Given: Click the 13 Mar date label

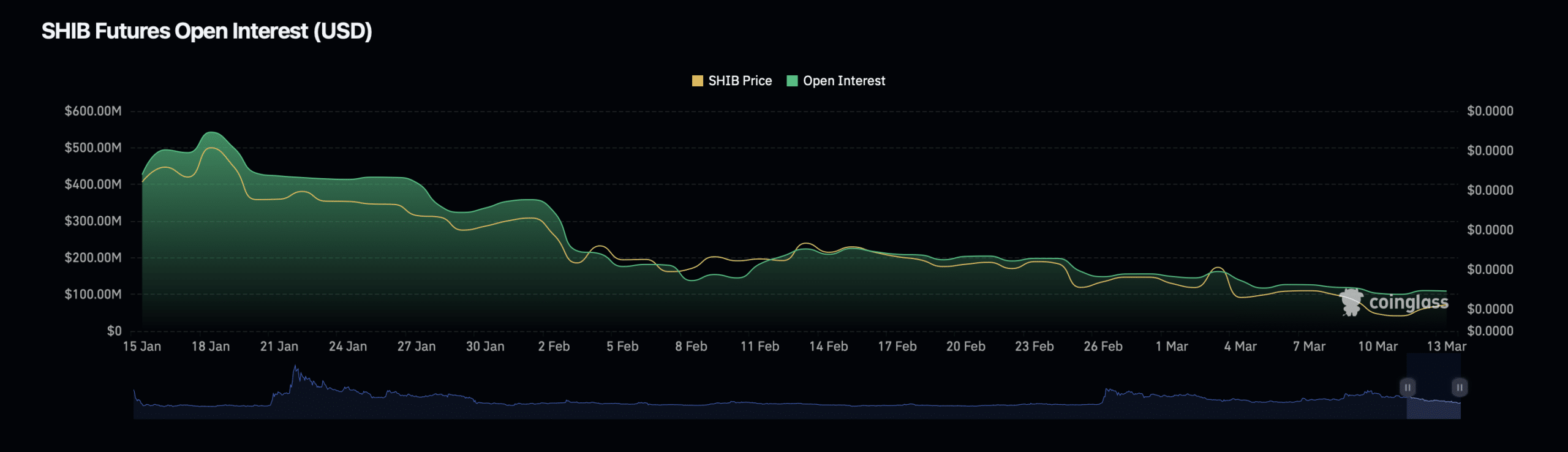Looking at the screenshot, I should click(x=1446, y=346).
